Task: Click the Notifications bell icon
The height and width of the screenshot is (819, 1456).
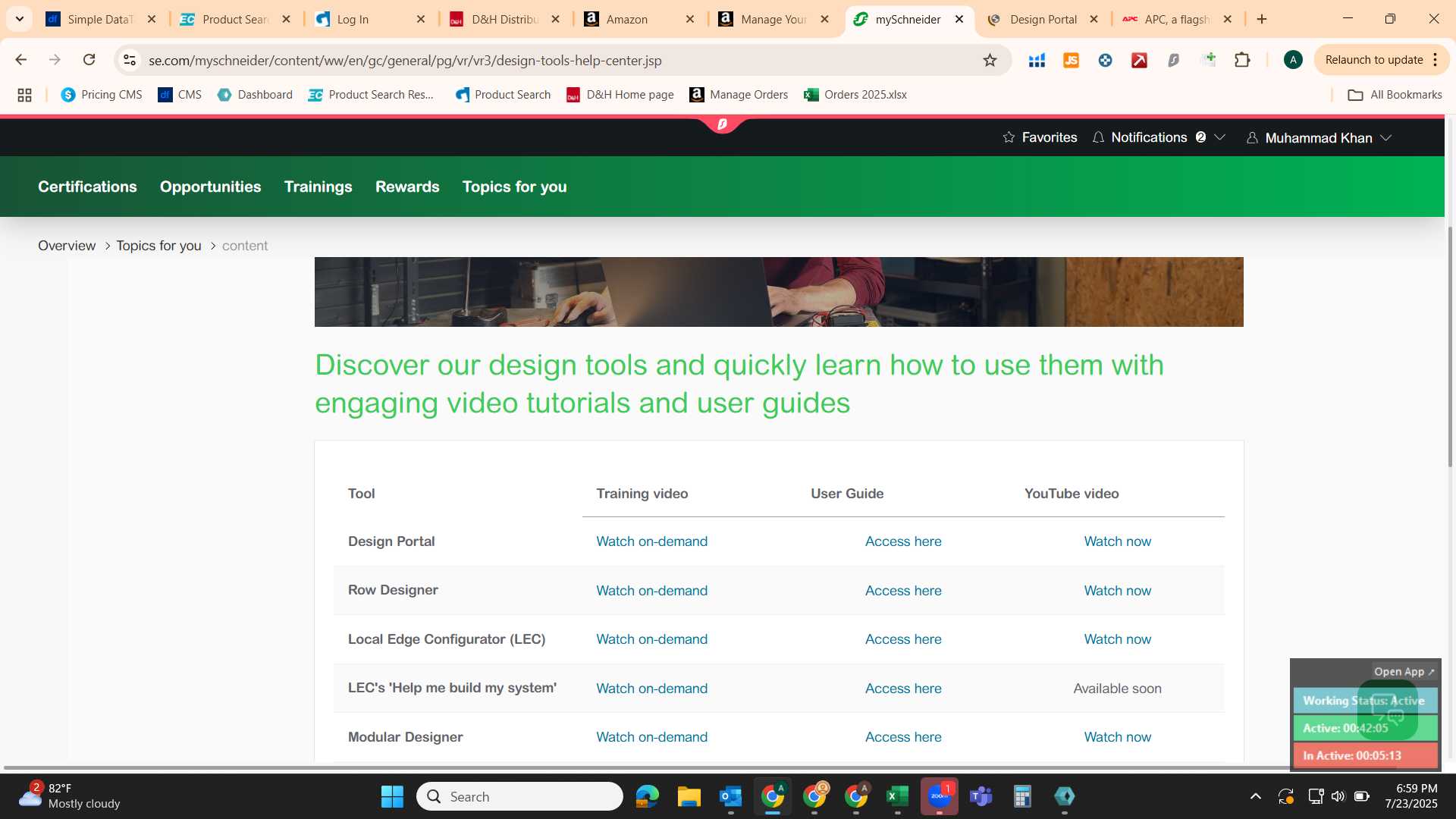Action: pos(1098,137)
